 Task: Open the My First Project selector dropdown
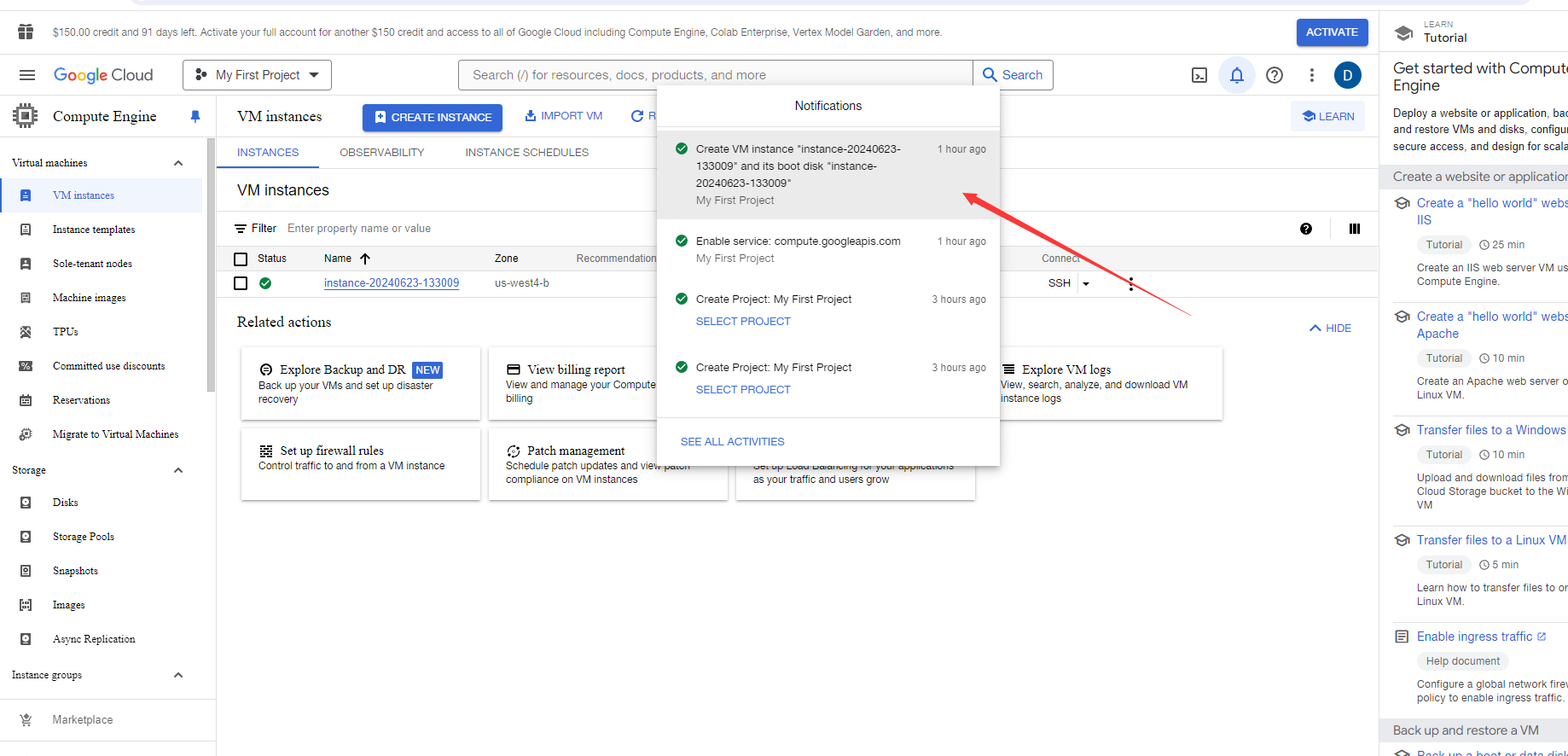(x=257, y=75)
